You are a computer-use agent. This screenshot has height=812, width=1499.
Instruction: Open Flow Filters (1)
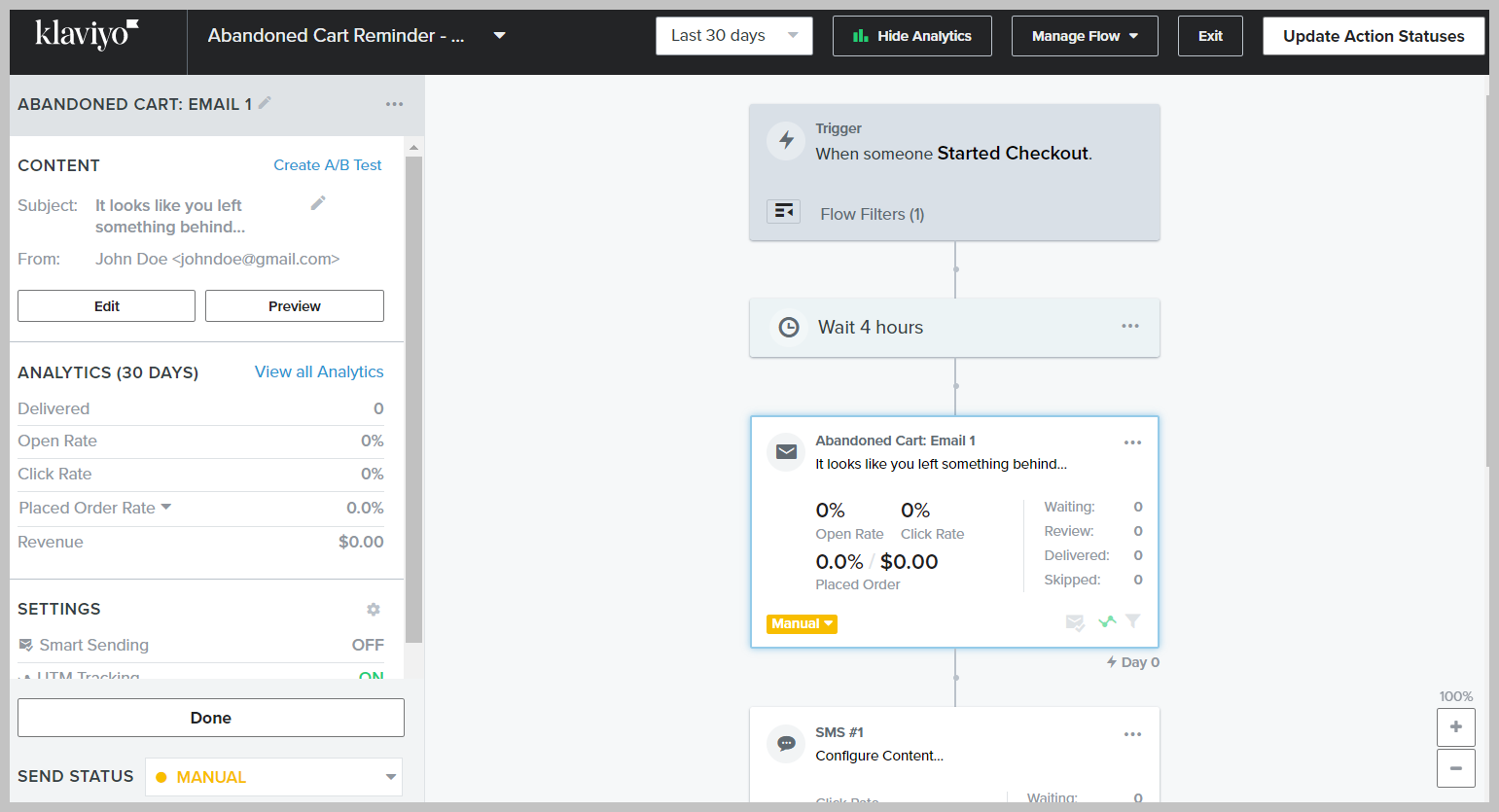[x=872, y=214]
